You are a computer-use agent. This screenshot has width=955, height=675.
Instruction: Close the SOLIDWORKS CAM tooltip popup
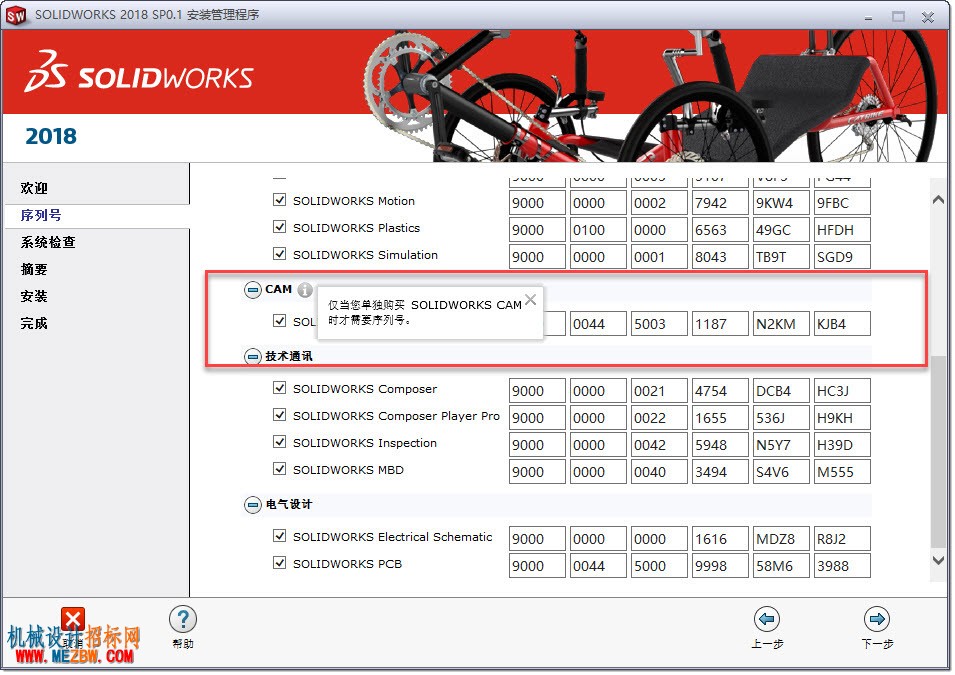point(530,300)
